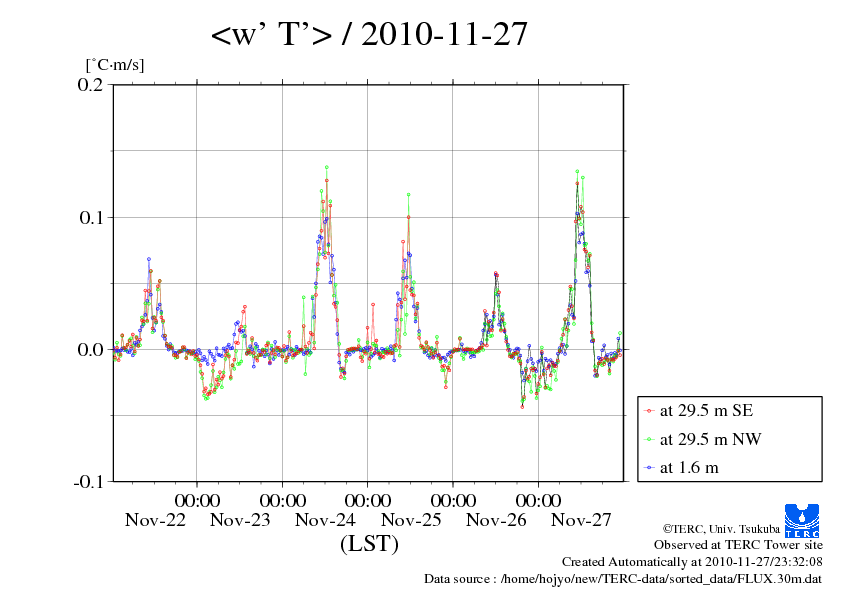Click the 'at 1.6 m' legend text
This screenshot has height=595, width=842.
(x=689, y=468)
